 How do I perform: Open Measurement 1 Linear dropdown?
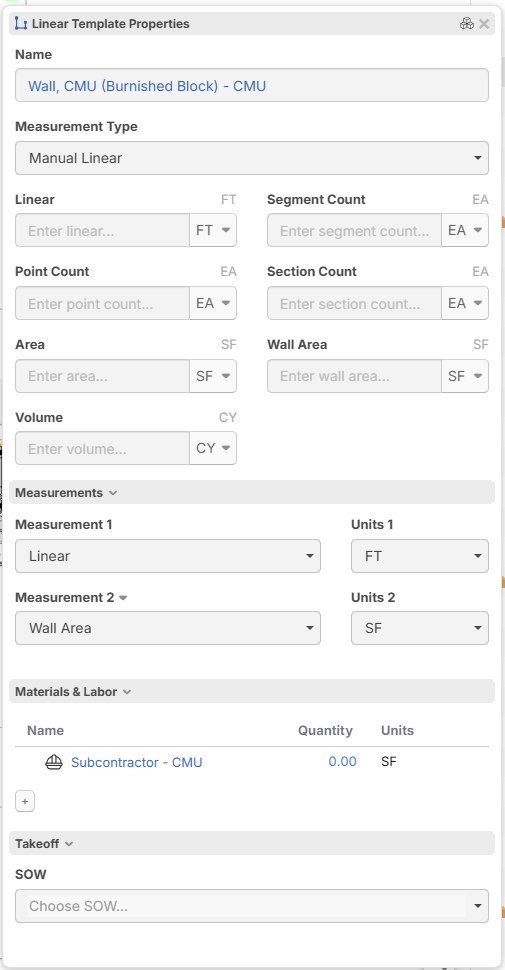point(168,556)
